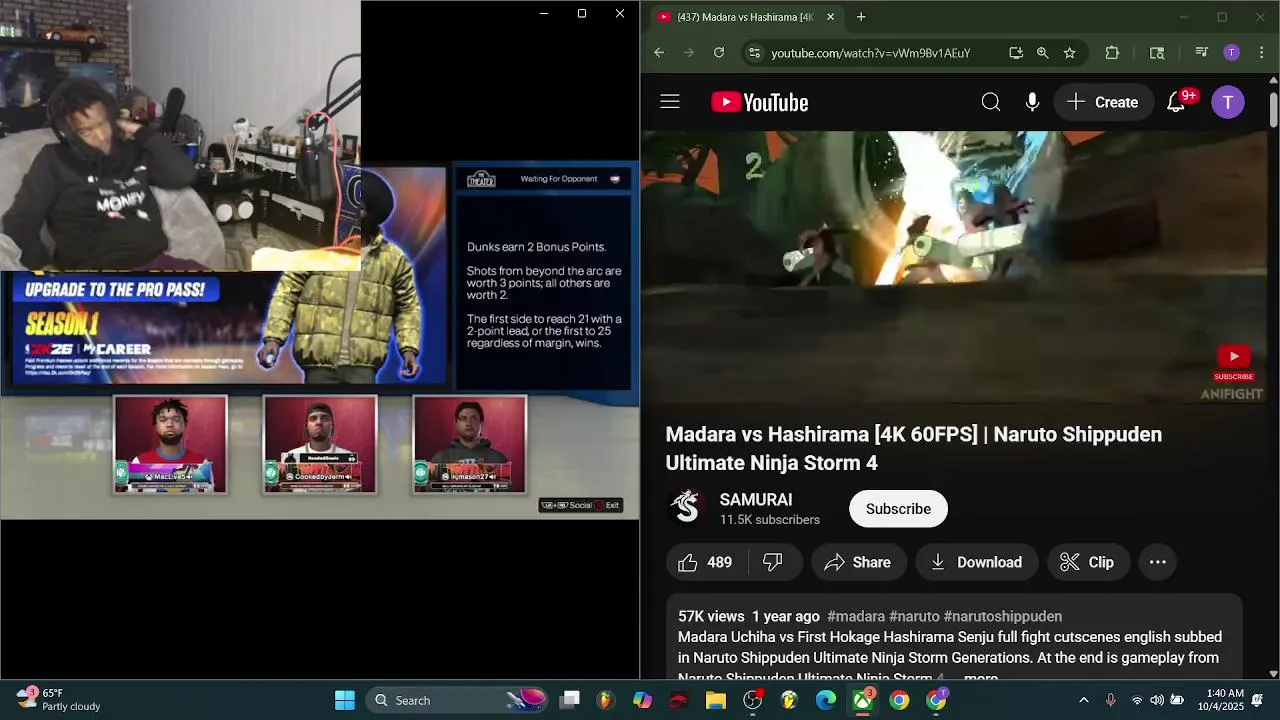
Task: Open YouTube notifications bell
Action: tap(1177, 102)
